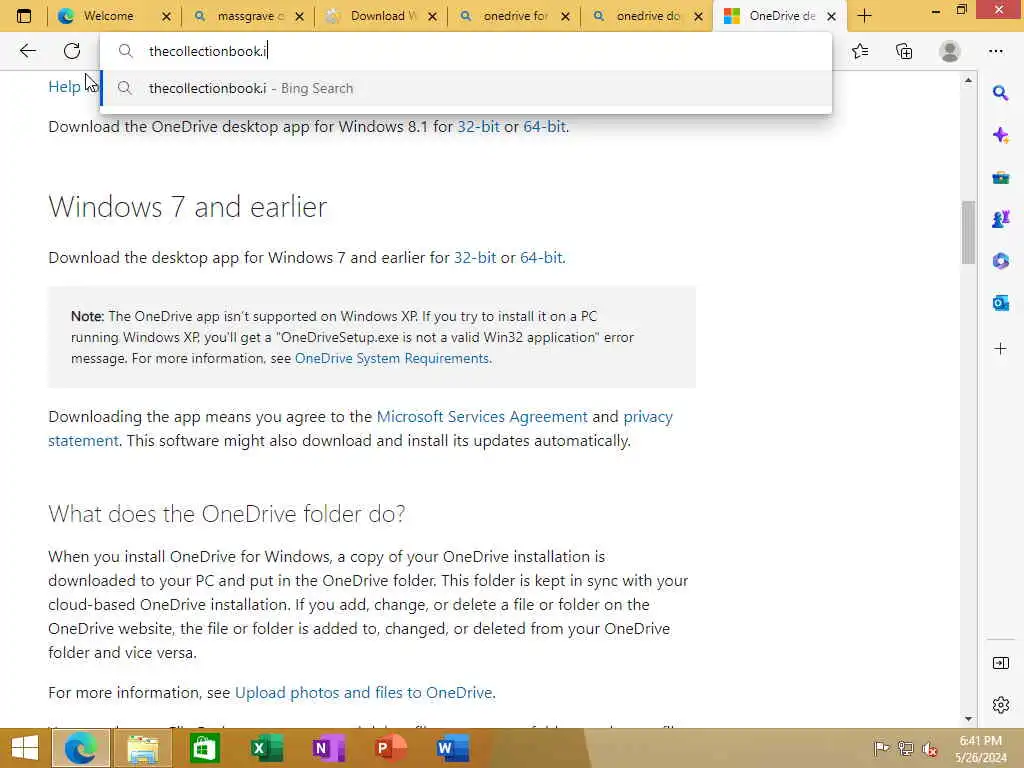Open Windows 8.1 32-bit download link
Screen dimensions: 1024x768
pyautogui.click(x=478, y=126)
